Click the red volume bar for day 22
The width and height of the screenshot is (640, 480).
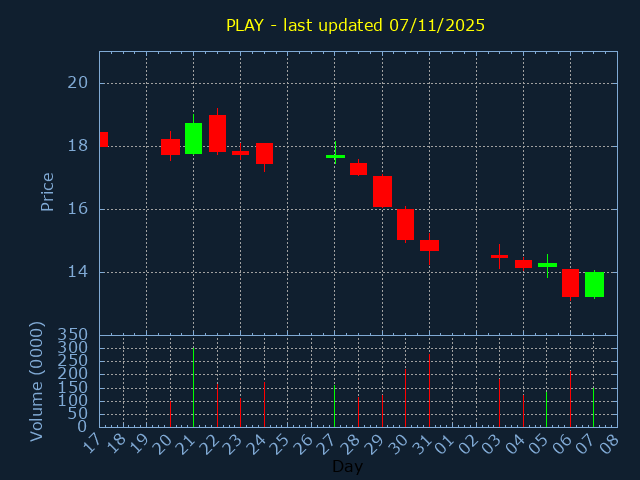218,405
